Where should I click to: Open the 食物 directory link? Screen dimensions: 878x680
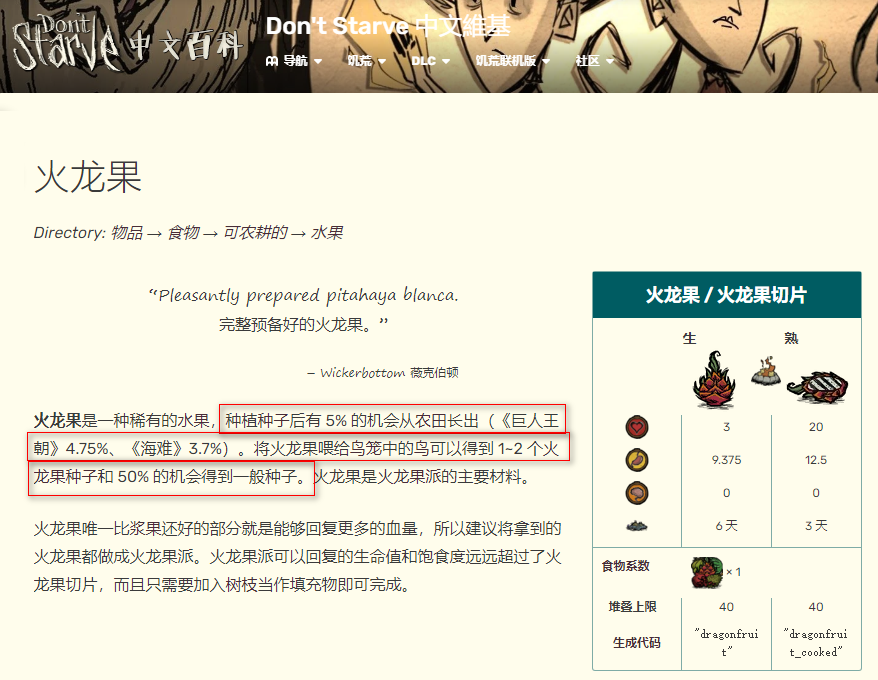coord(183,232)
